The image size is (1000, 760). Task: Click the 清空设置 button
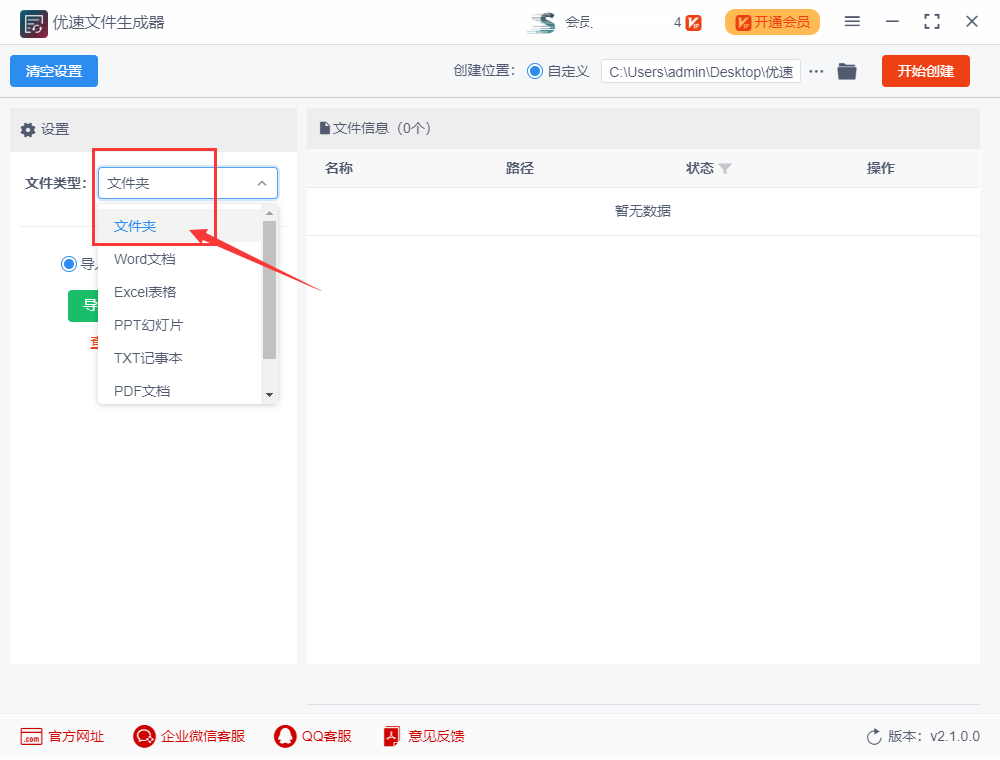click(54, 71)
